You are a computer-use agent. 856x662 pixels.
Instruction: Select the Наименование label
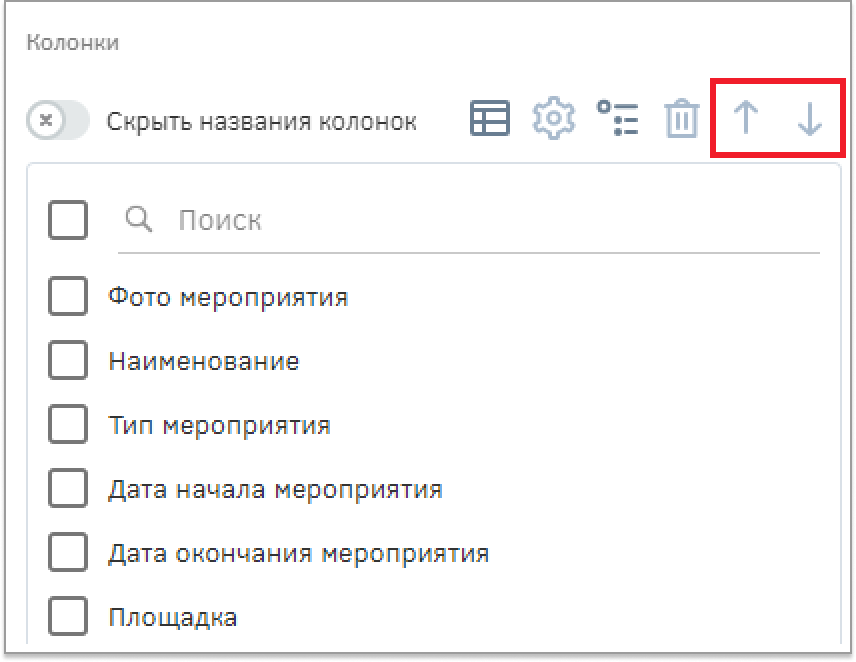click(204, 361)
